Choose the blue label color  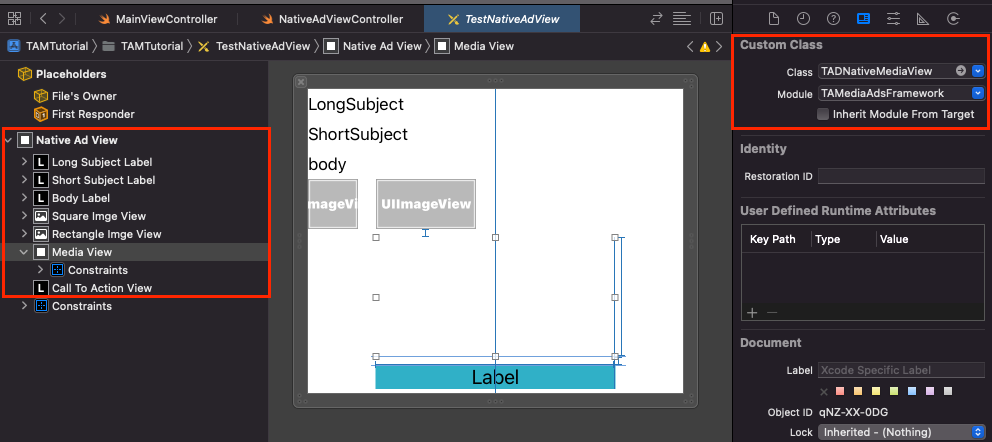click(912, 391)
